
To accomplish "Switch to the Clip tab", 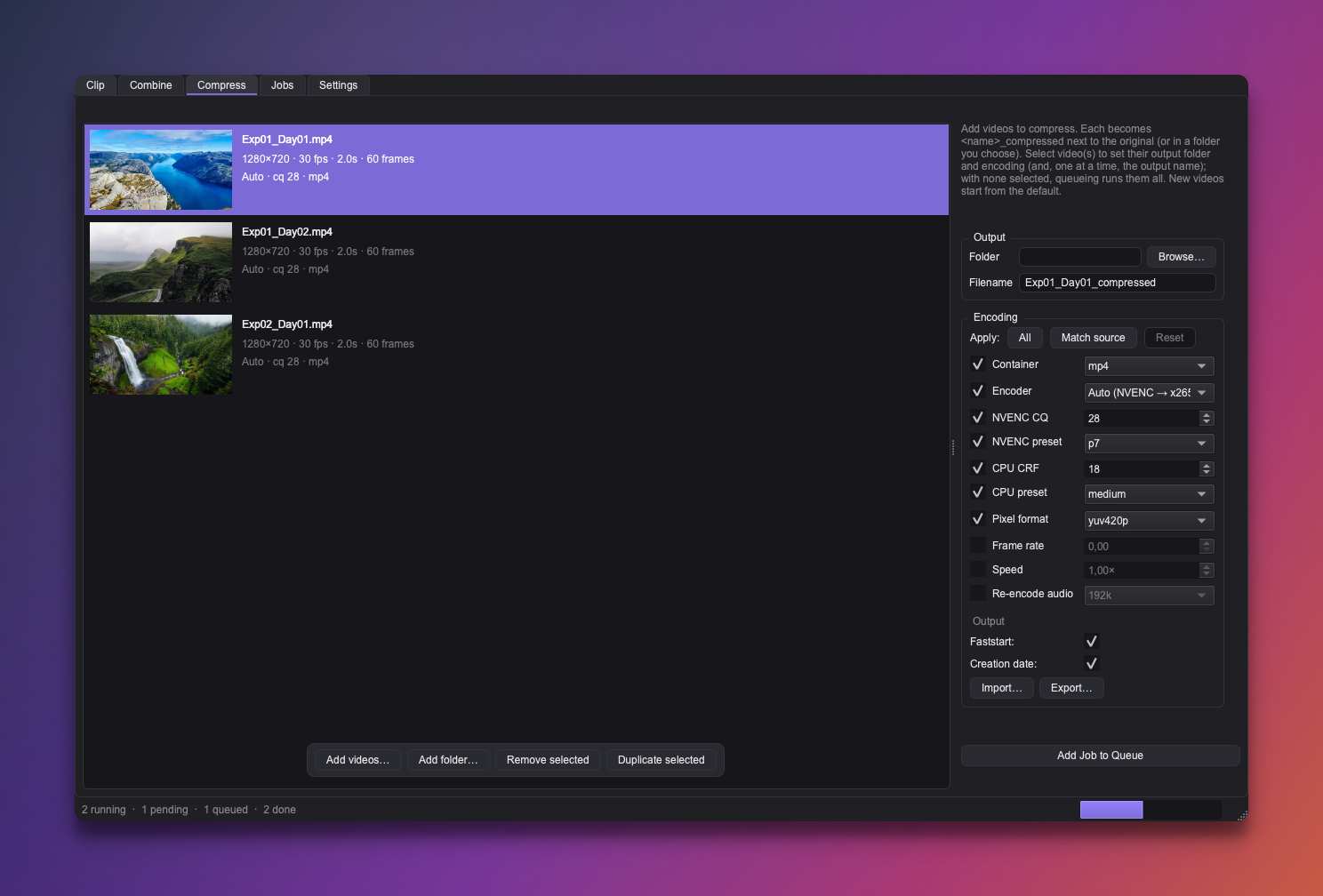I will tap(95, 85).
